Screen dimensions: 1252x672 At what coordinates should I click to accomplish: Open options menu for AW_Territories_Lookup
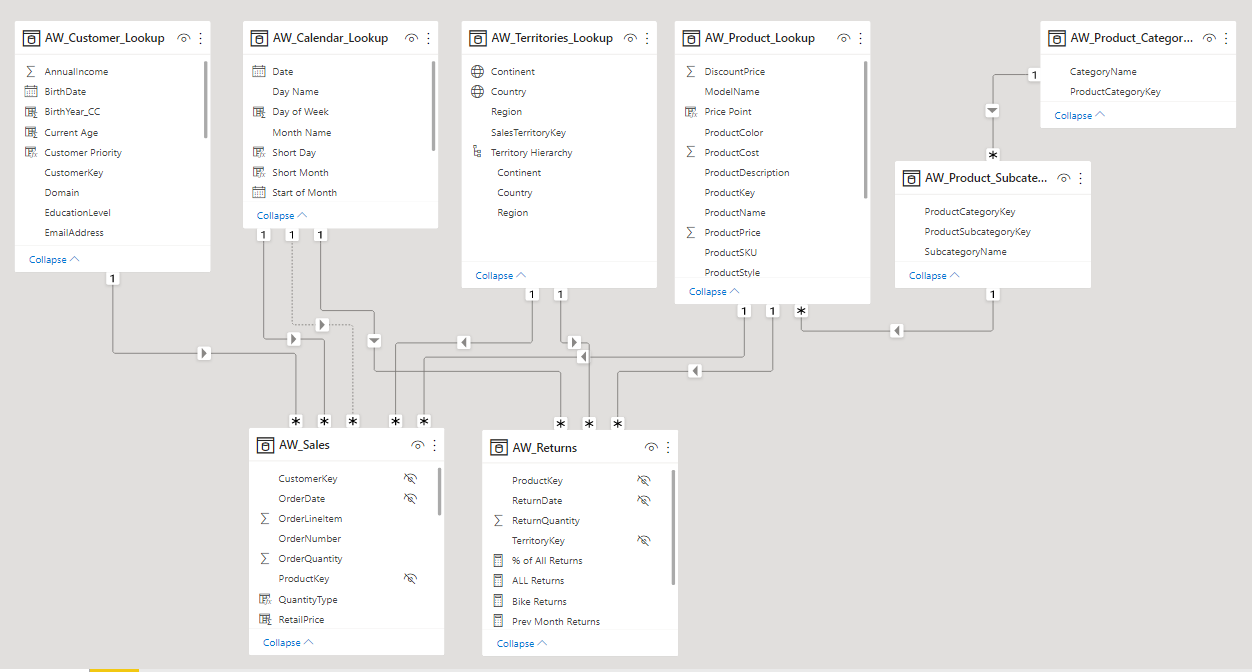644,37
